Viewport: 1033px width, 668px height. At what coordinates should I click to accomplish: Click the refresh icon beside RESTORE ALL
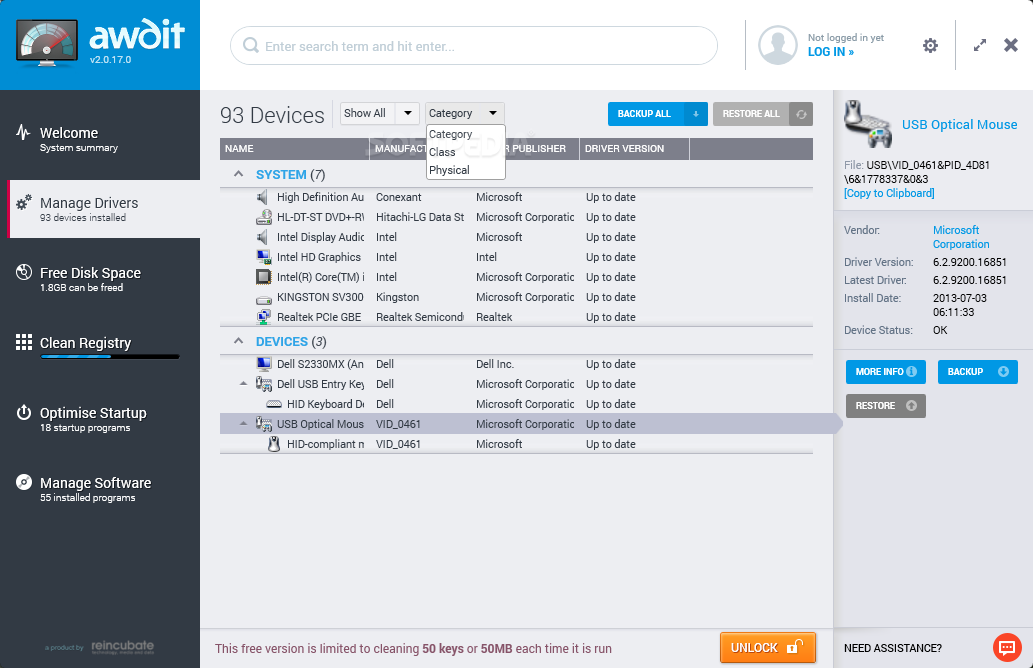click(801, 114)
